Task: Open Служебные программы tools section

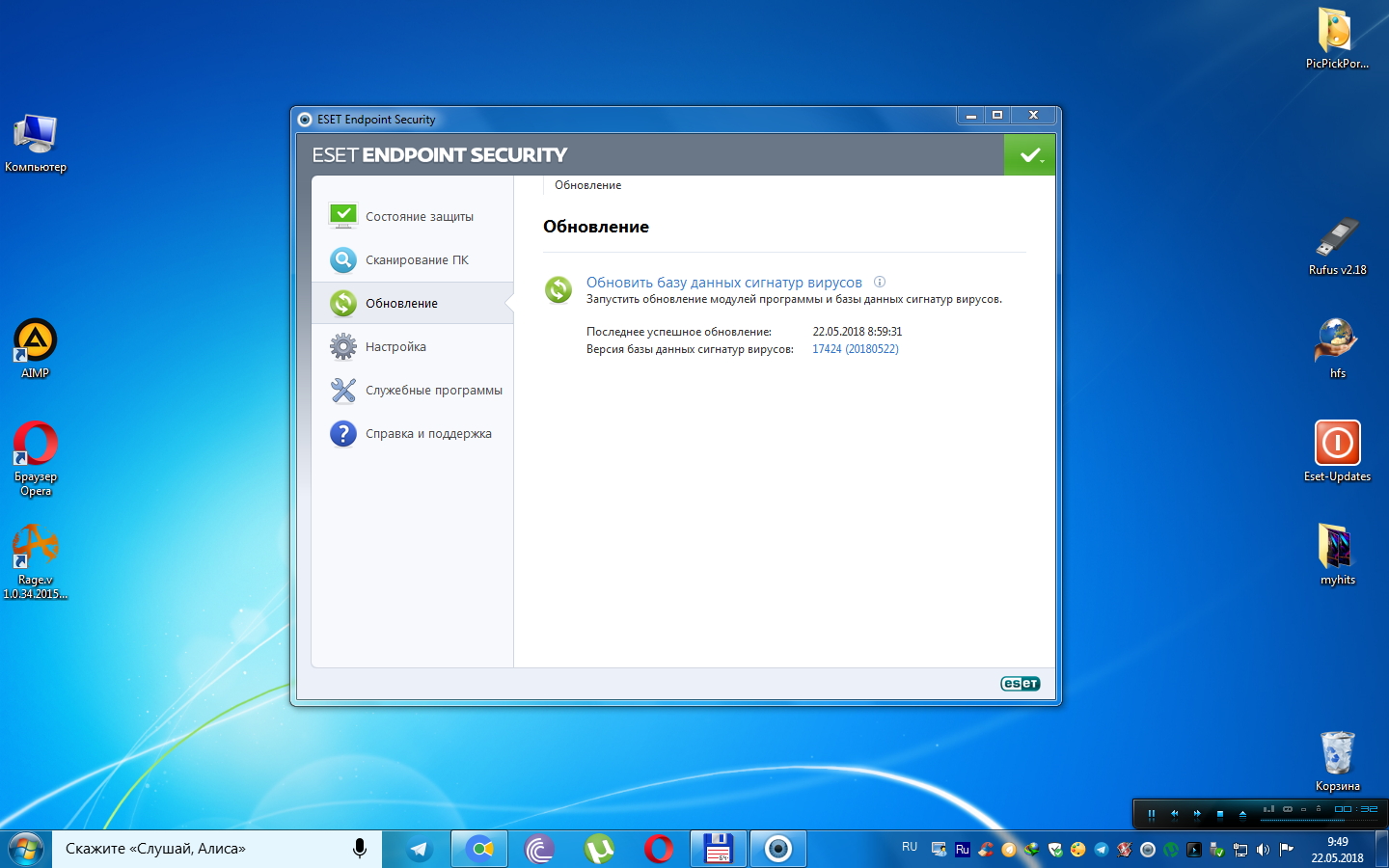Action: click(412, 390)
